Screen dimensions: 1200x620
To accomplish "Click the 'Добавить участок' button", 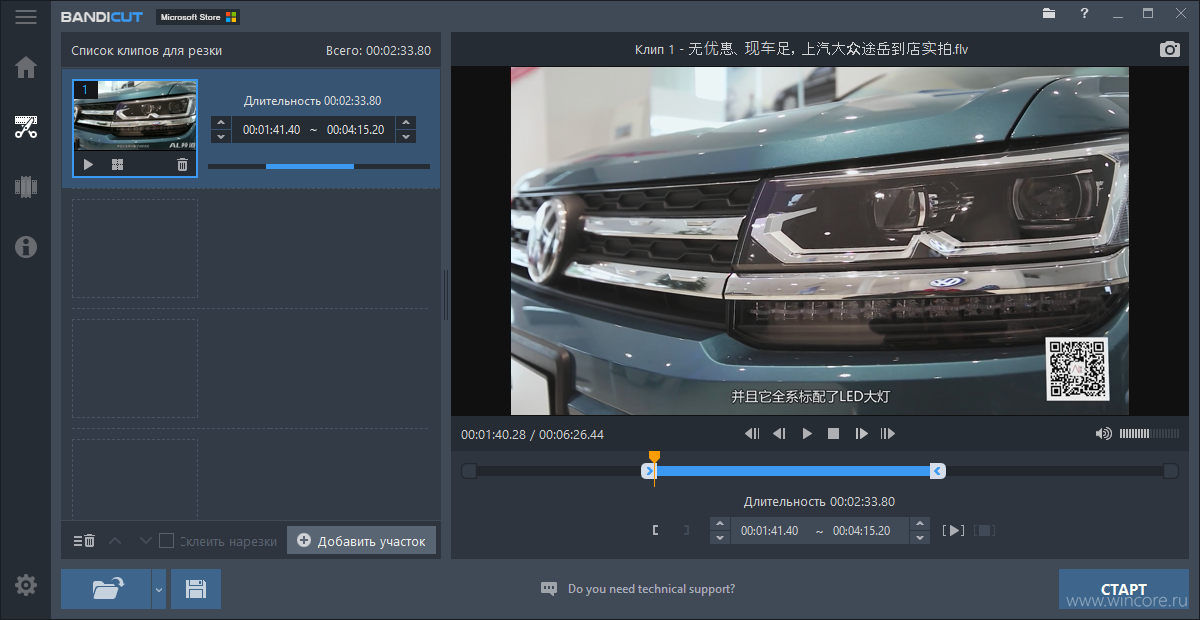I will point(362,541).
